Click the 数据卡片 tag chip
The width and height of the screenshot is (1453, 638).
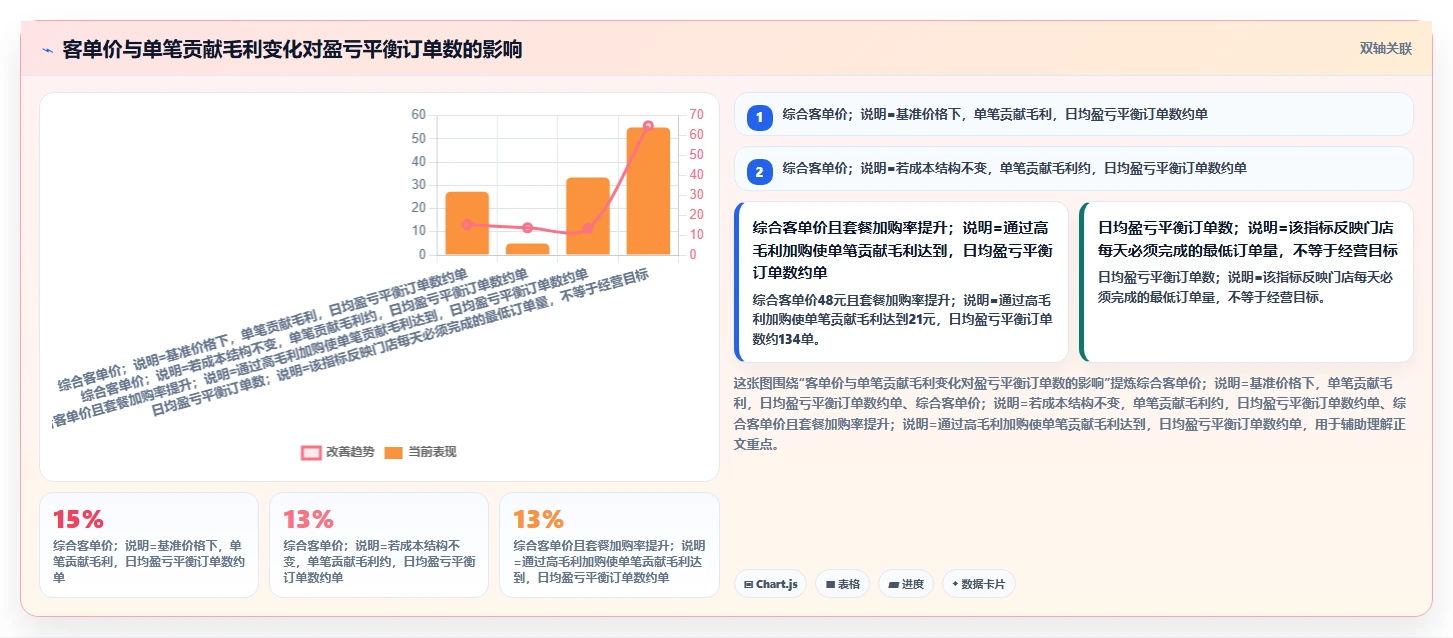pos(979,584)
